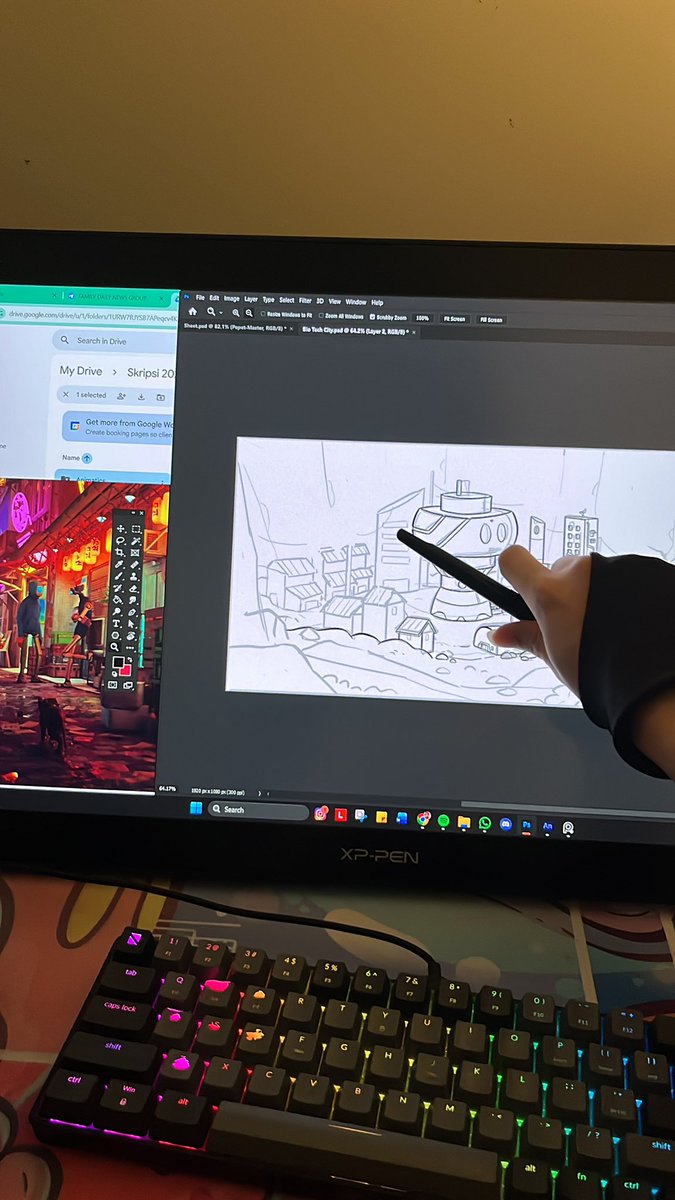Image resolution: width=675 pixels, height=1200 pixels.
Task: Open Spotify from the taskbar
Action: click(x=443, y=821)
